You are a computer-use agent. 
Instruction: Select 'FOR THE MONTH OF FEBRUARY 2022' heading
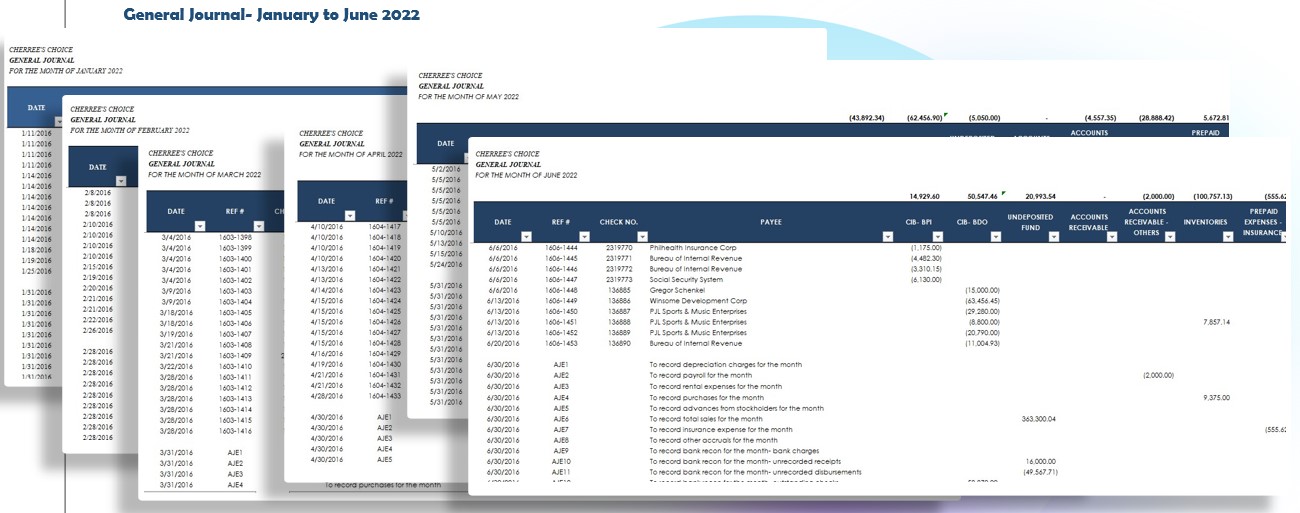[x=130, y=130]
